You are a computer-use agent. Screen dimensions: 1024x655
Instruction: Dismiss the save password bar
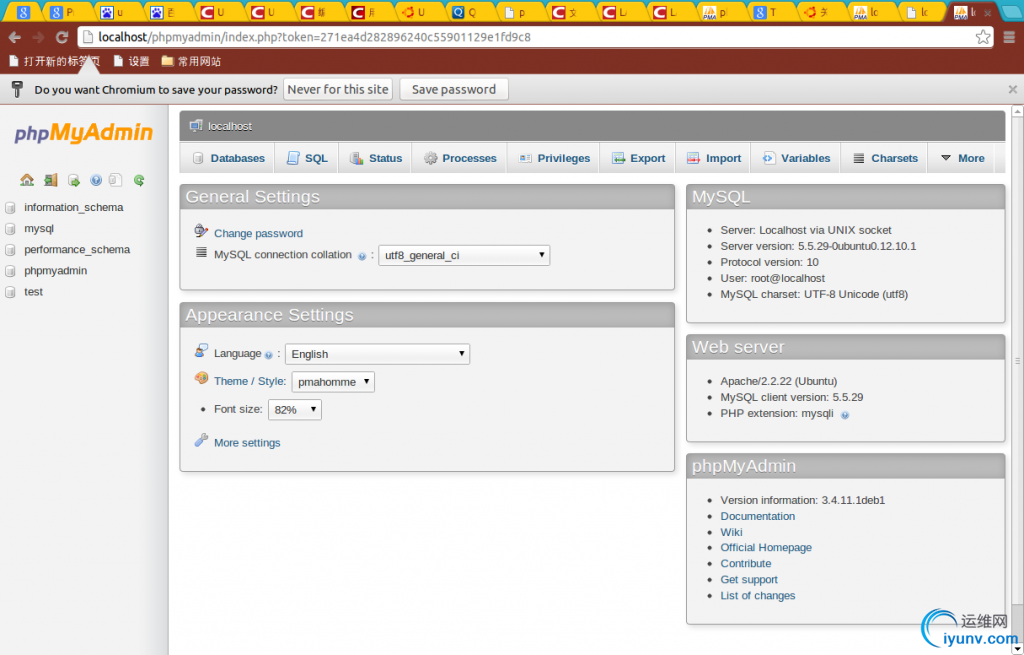pyautogui.click(x=1012, y=89)
